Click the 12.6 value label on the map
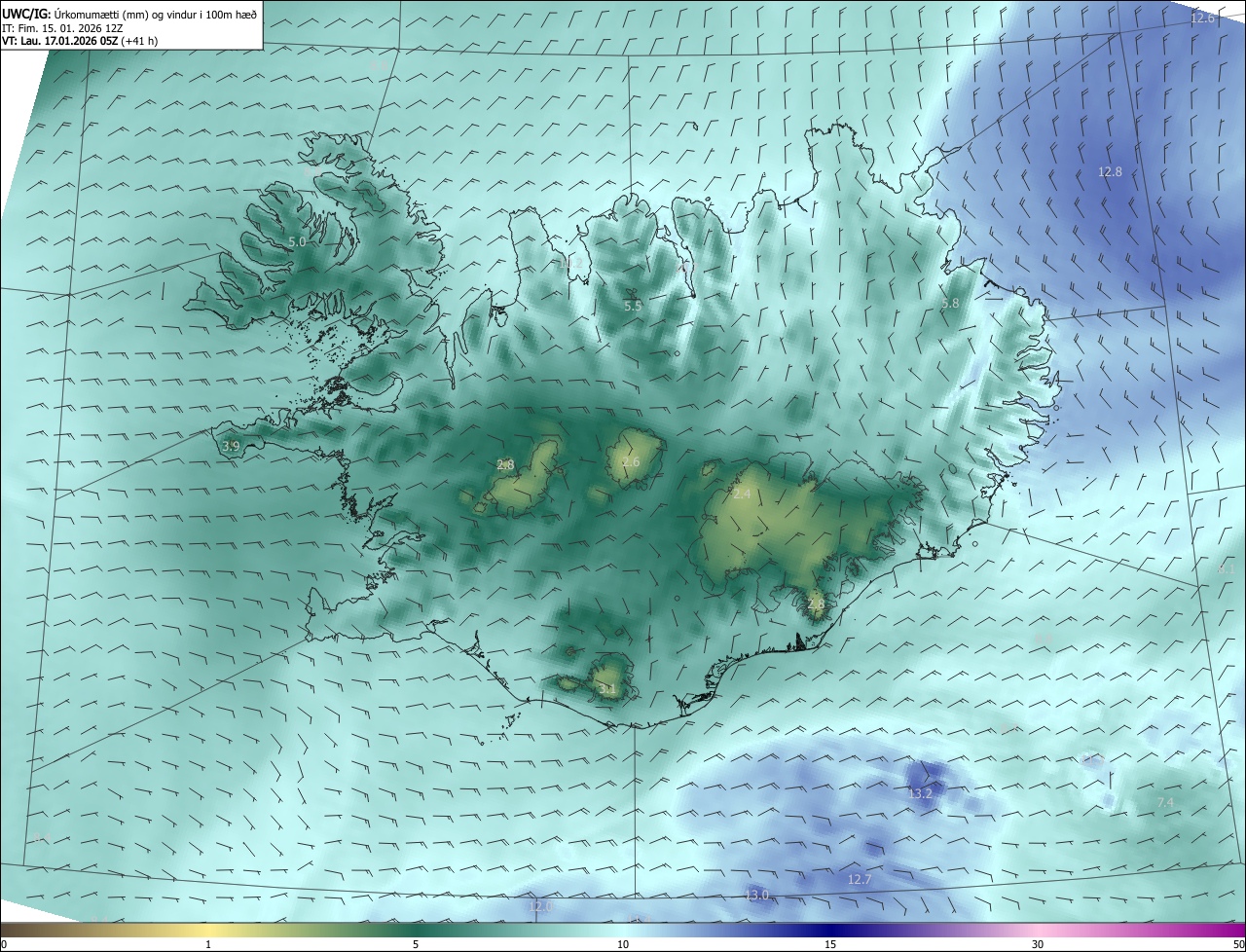Viewport: 1246px width, 952px height. pyautogui.click(x=1203, y=18)
